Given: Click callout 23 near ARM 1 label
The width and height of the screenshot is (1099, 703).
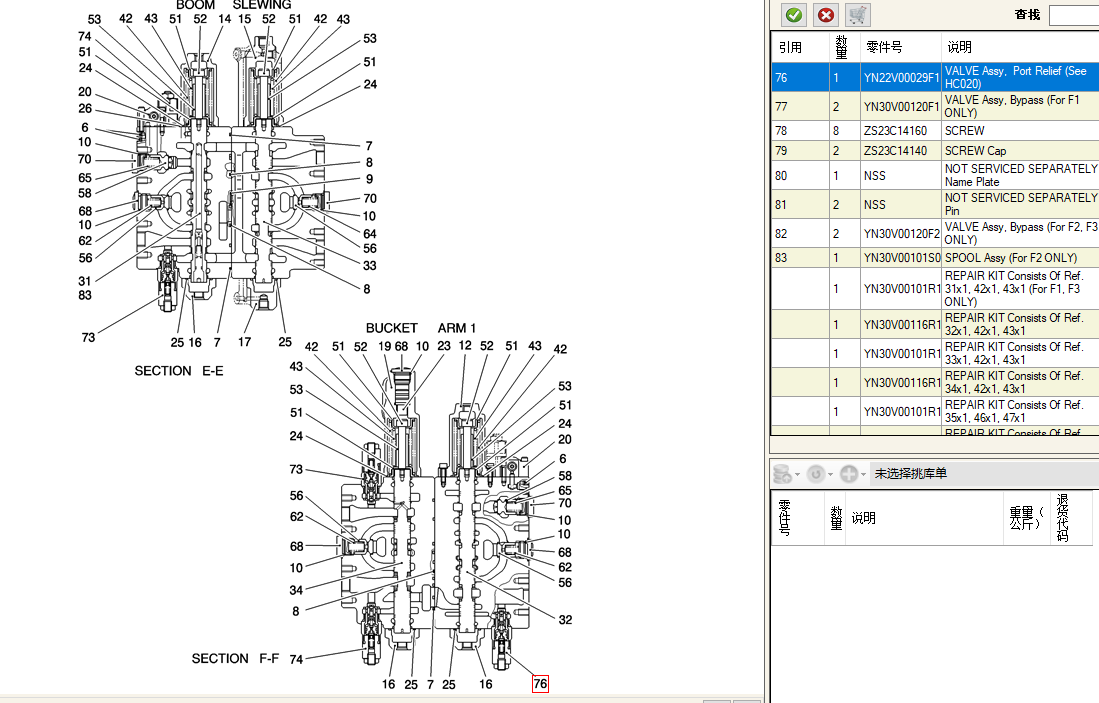Looking at the screenshot, I should point(444,346).
